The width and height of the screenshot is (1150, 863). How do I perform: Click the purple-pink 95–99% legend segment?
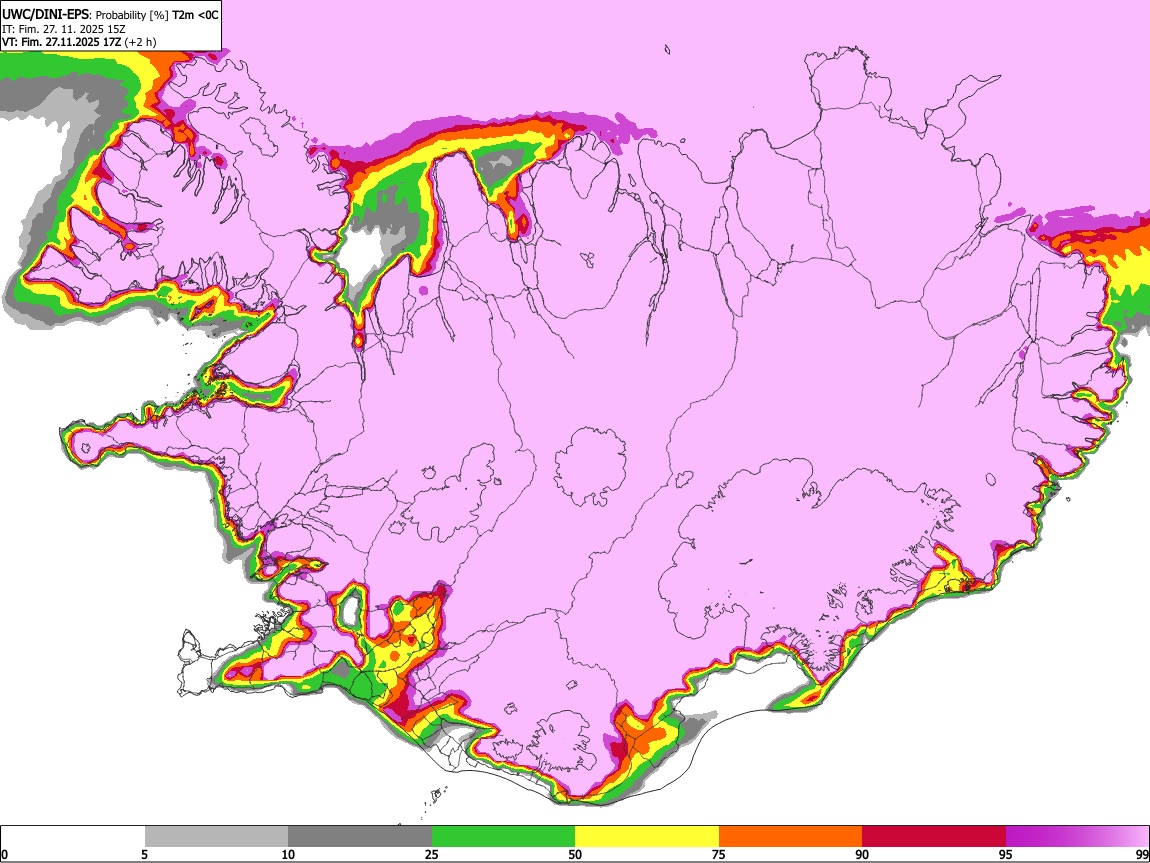click(x=1077, y=836)
